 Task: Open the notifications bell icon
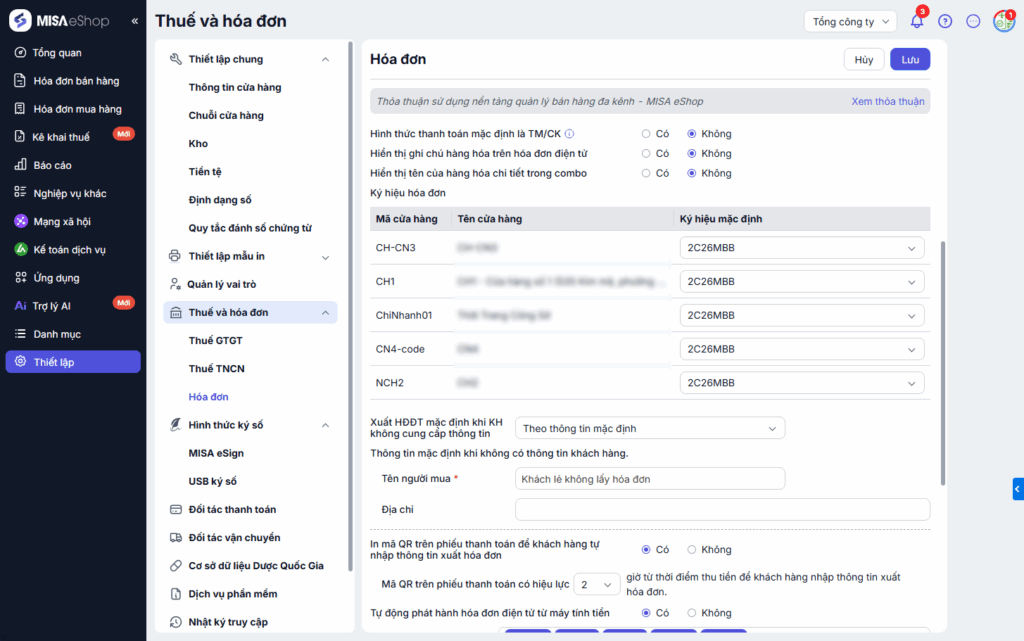pos(916,21)
